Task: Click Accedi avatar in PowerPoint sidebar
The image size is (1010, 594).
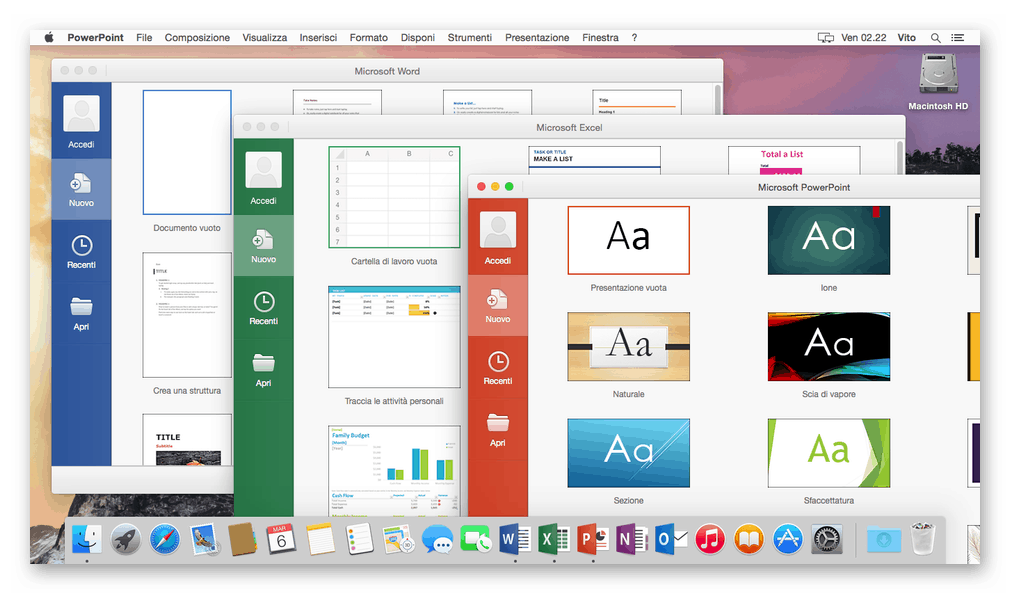Action: tap(498, 230)
